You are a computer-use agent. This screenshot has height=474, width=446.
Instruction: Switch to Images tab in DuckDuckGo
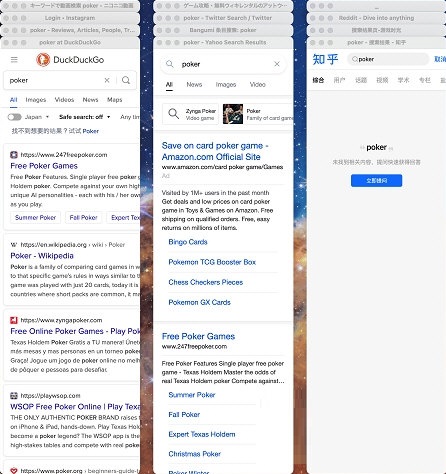36,100
